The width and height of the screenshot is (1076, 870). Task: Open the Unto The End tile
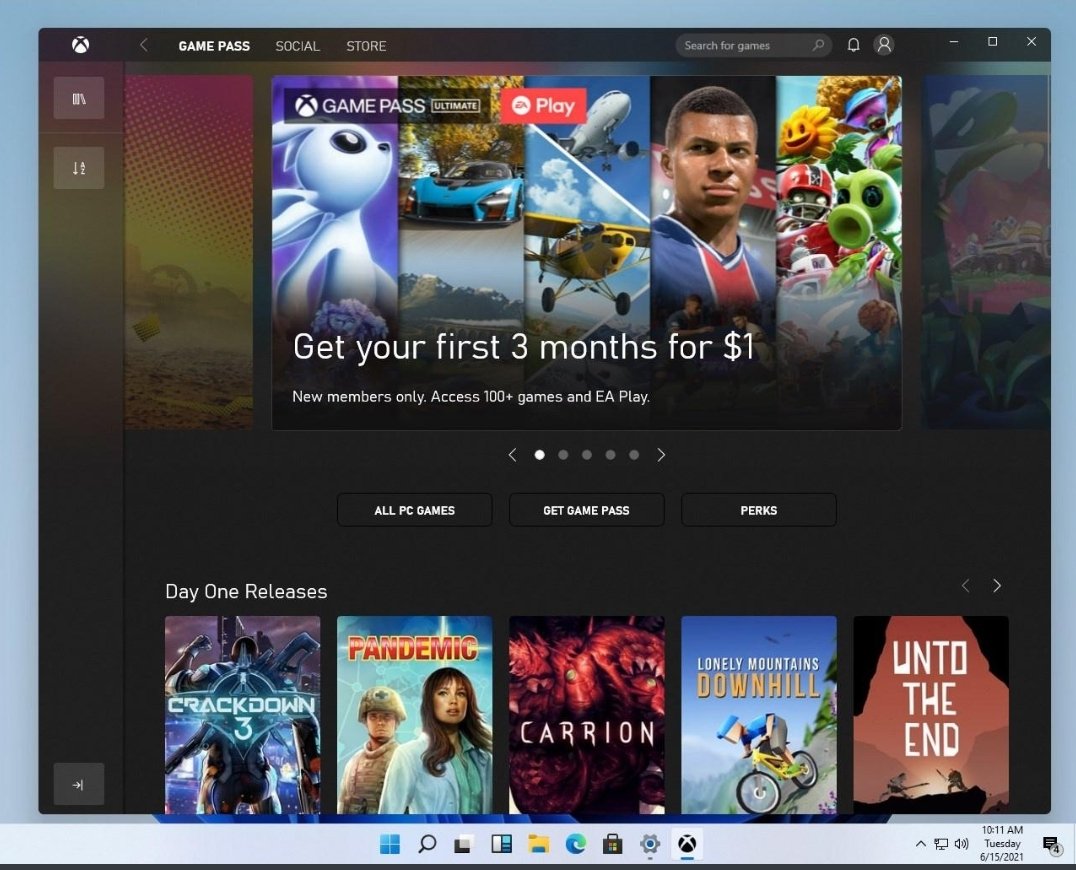pyautogui.click(x=931, y=715)
